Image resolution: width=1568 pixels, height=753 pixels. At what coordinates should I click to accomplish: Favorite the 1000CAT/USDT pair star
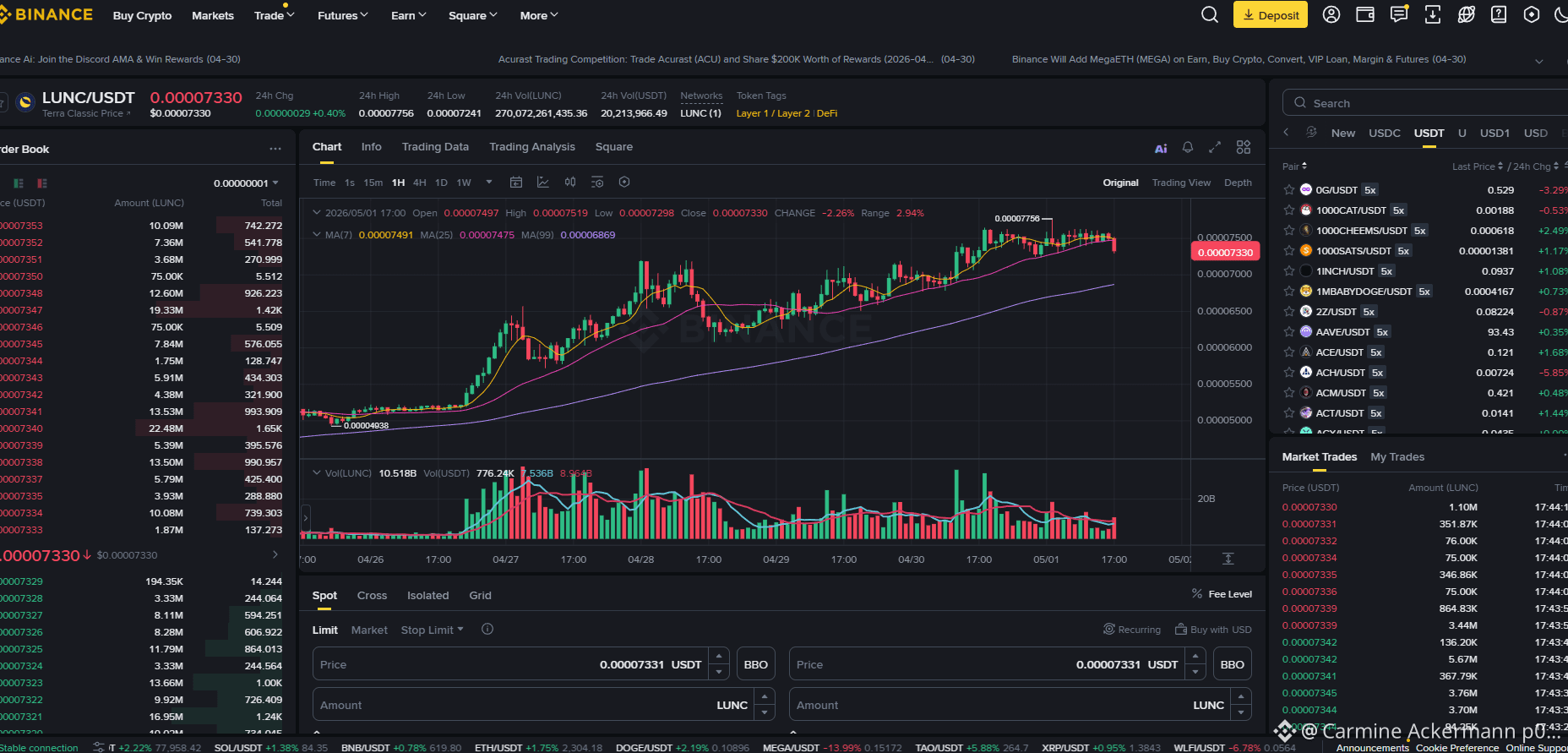point(1289,210)
